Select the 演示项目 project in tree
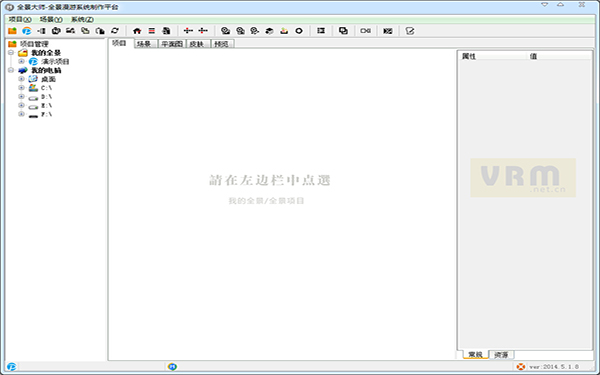 (55, 62)
